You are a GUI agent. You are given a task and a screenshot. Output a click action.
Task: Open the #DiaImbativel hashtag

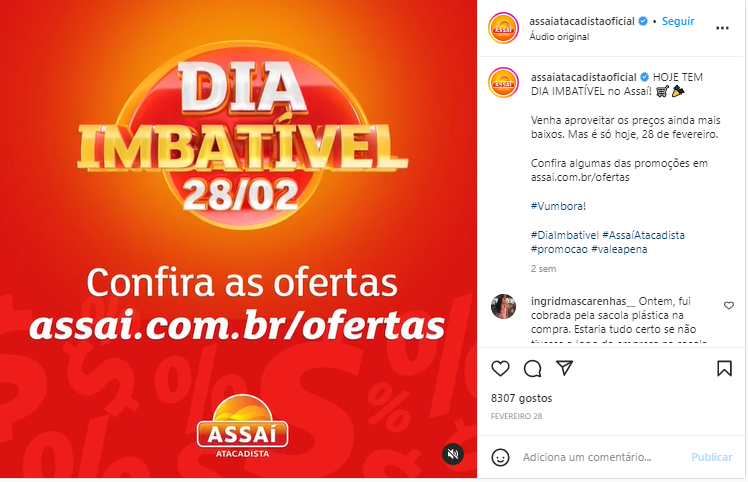pos(564,235)
